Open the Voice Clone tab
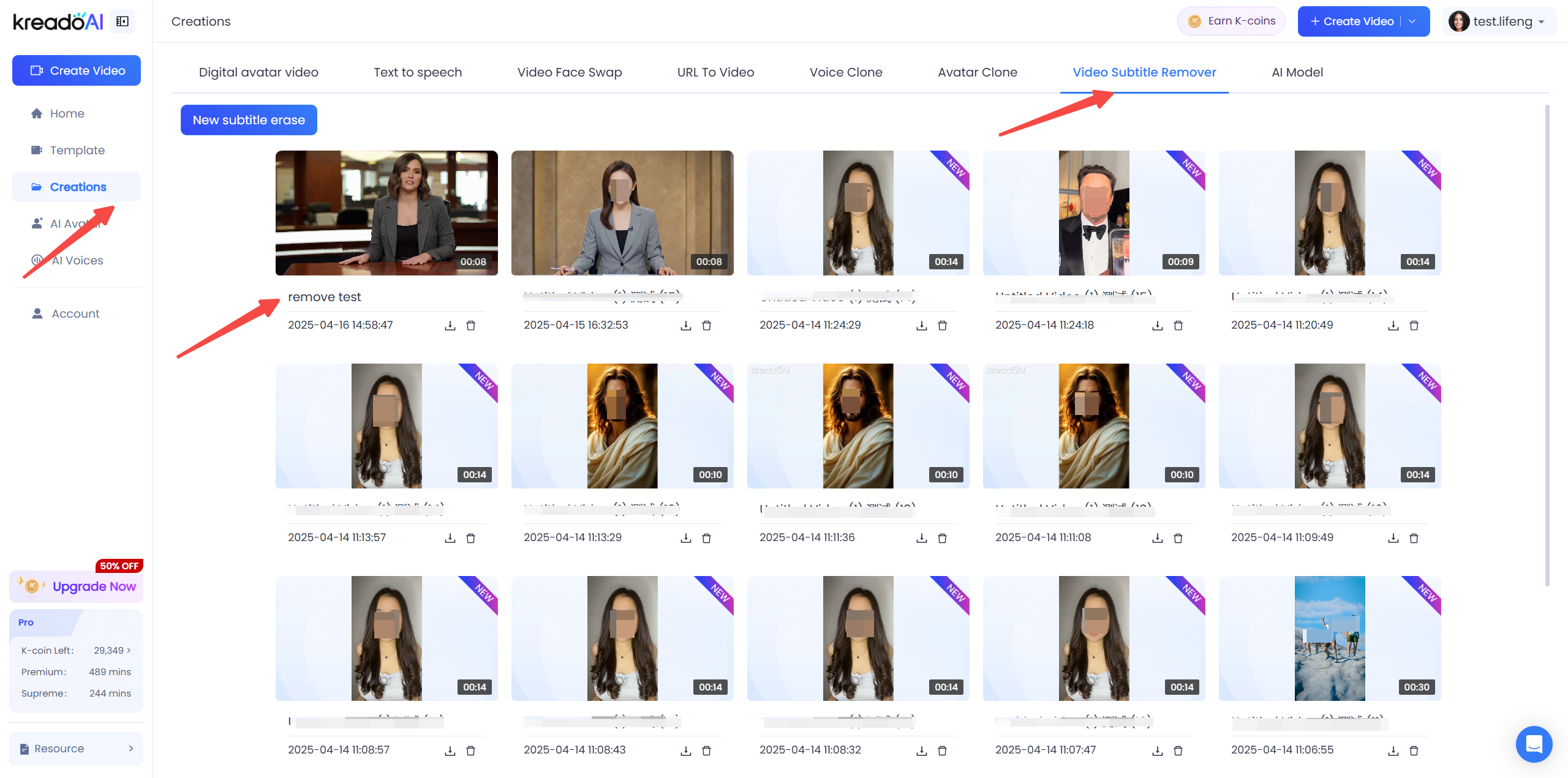The image size is (1568, 778). pyautogui.click(x=846, y=72)
